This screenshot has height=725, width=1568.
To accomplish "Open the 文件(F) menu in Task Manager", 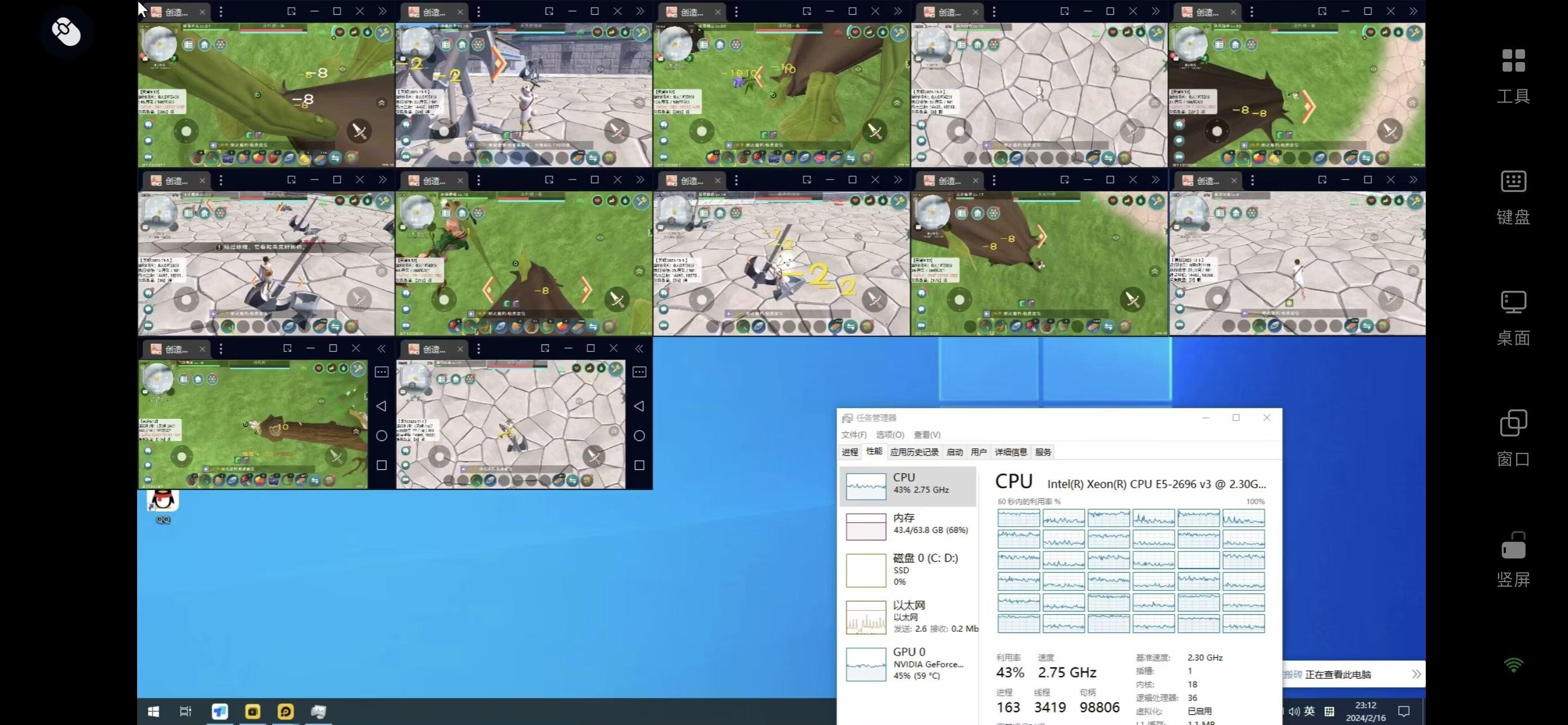I will click(x=854, y=435).
